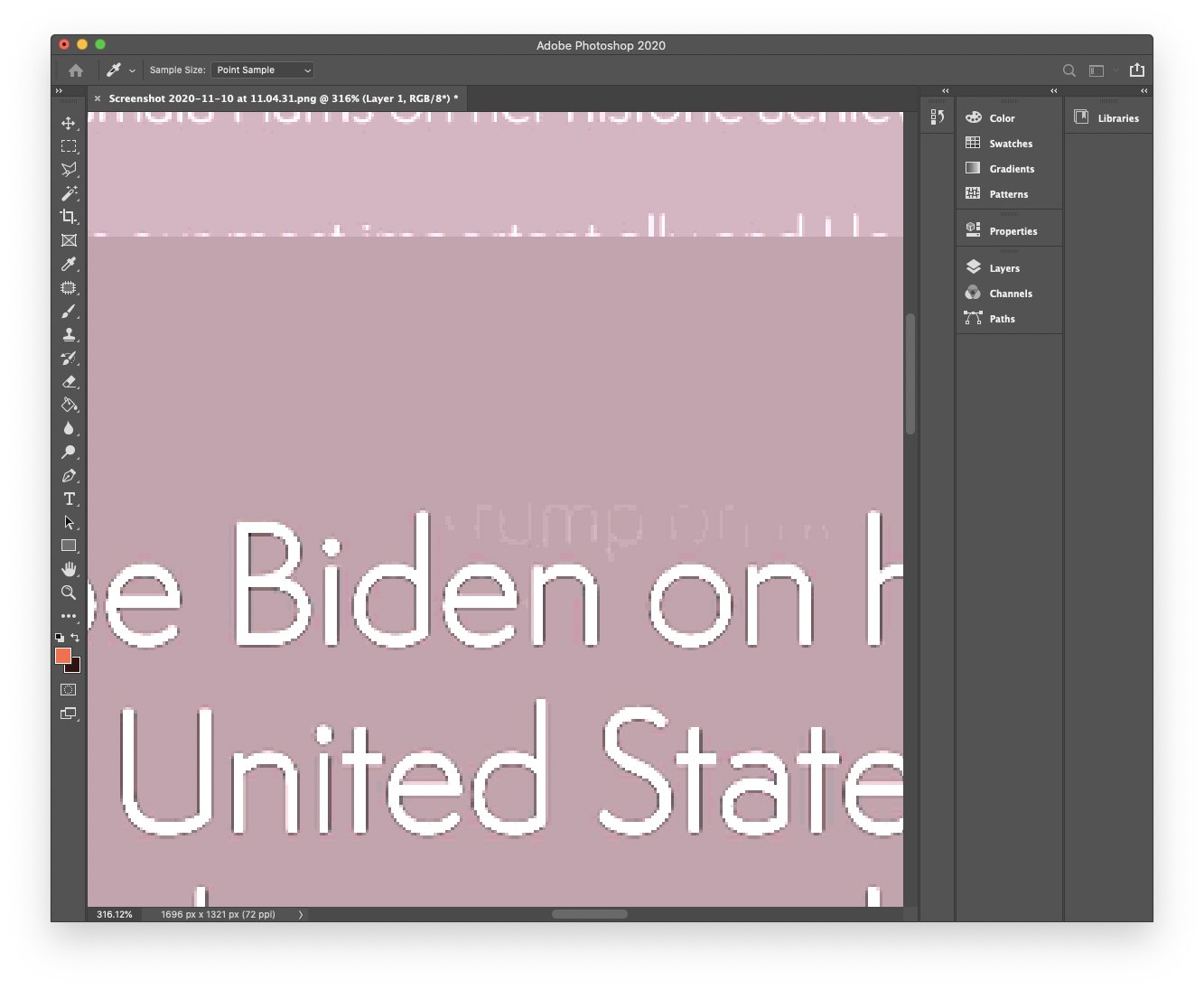This screenshot has width=1204, height=989.
Task: Open the status bar info arrow
Action: tap(301, 914)
